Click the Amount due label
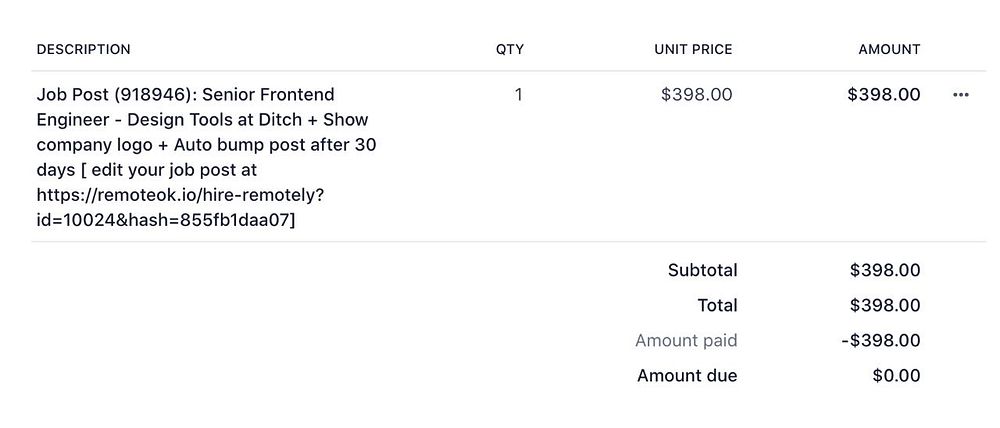The width and height of the screenshot is (1000, 428). (687, 376)
